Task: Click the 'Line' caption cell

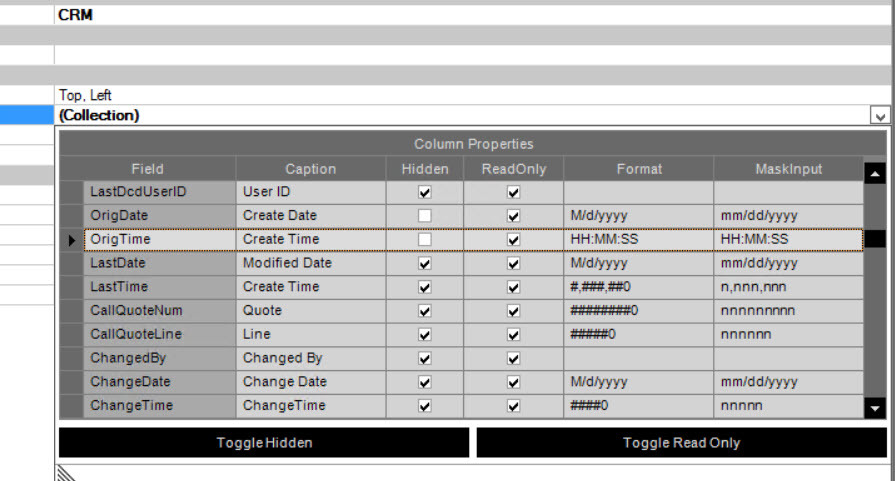Action: 311,334
